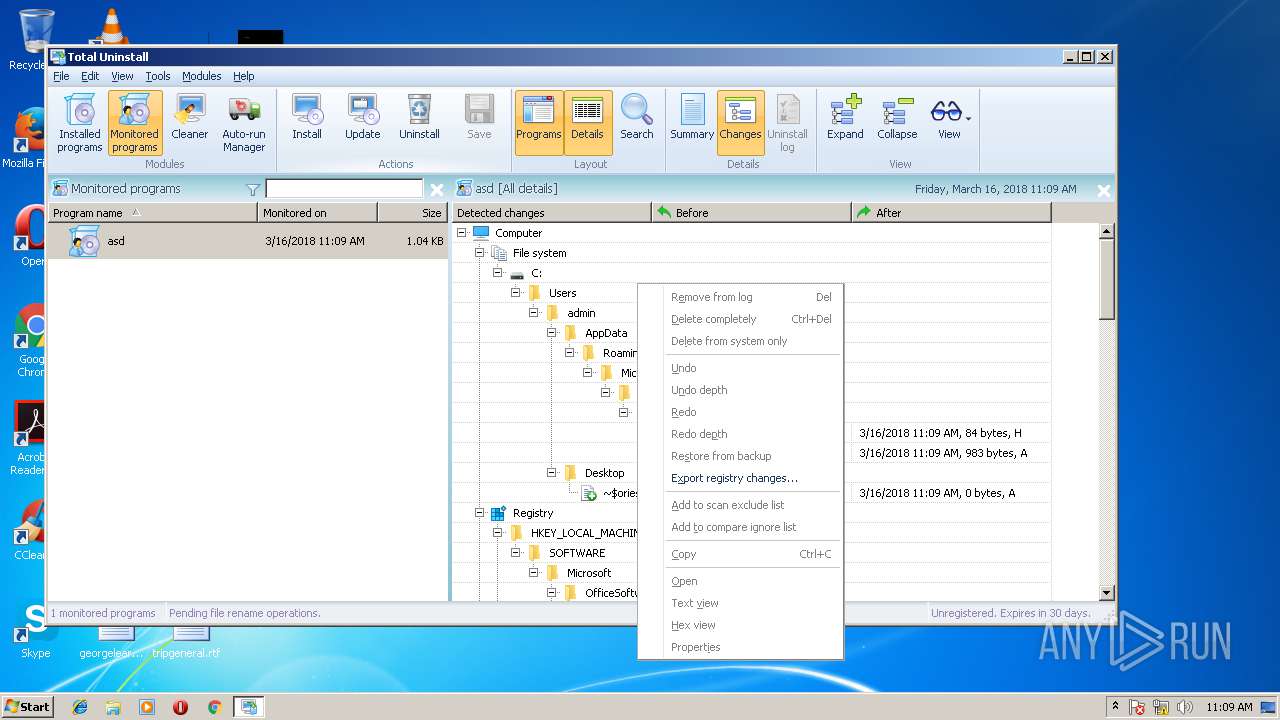Image resolution: width=1280 pixels, height=720 pixels.
Task: Toggle the Programs layout panel
Action: [x=539, y=123]
